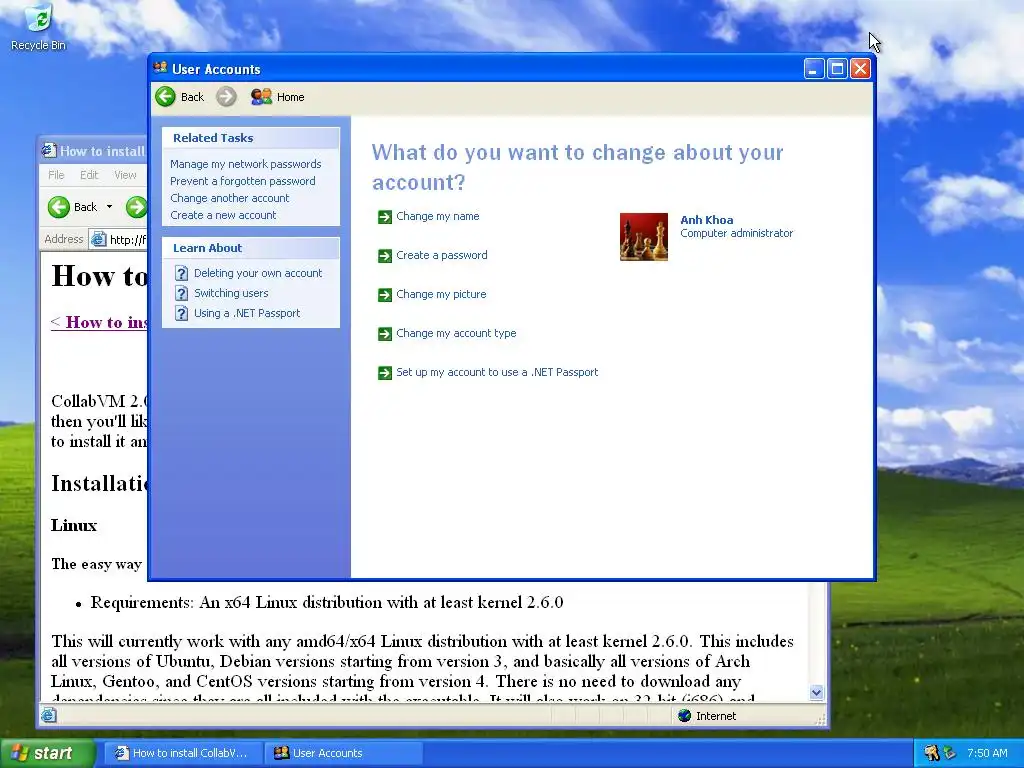The image size is (1024, 768).
Task: Click the Anh Khoa account name
Action: (x=707, y=220)
